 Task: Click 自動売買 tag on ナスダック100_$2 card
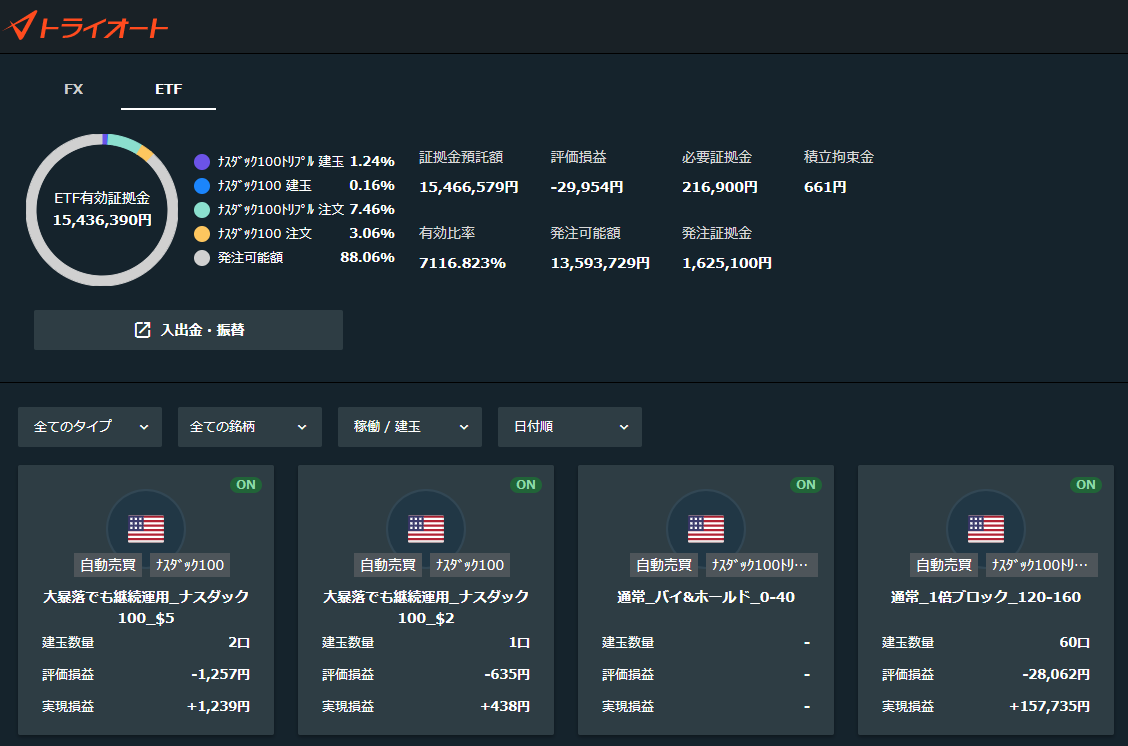point(388,565)
